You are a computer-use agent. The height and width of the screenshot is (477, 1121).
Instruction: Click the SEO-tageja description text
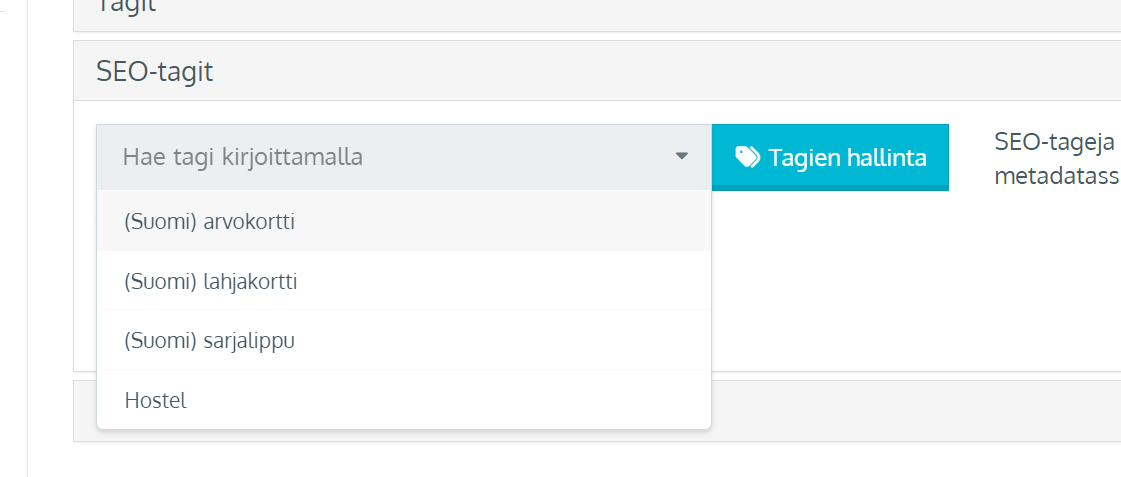tap(1057, 142)
